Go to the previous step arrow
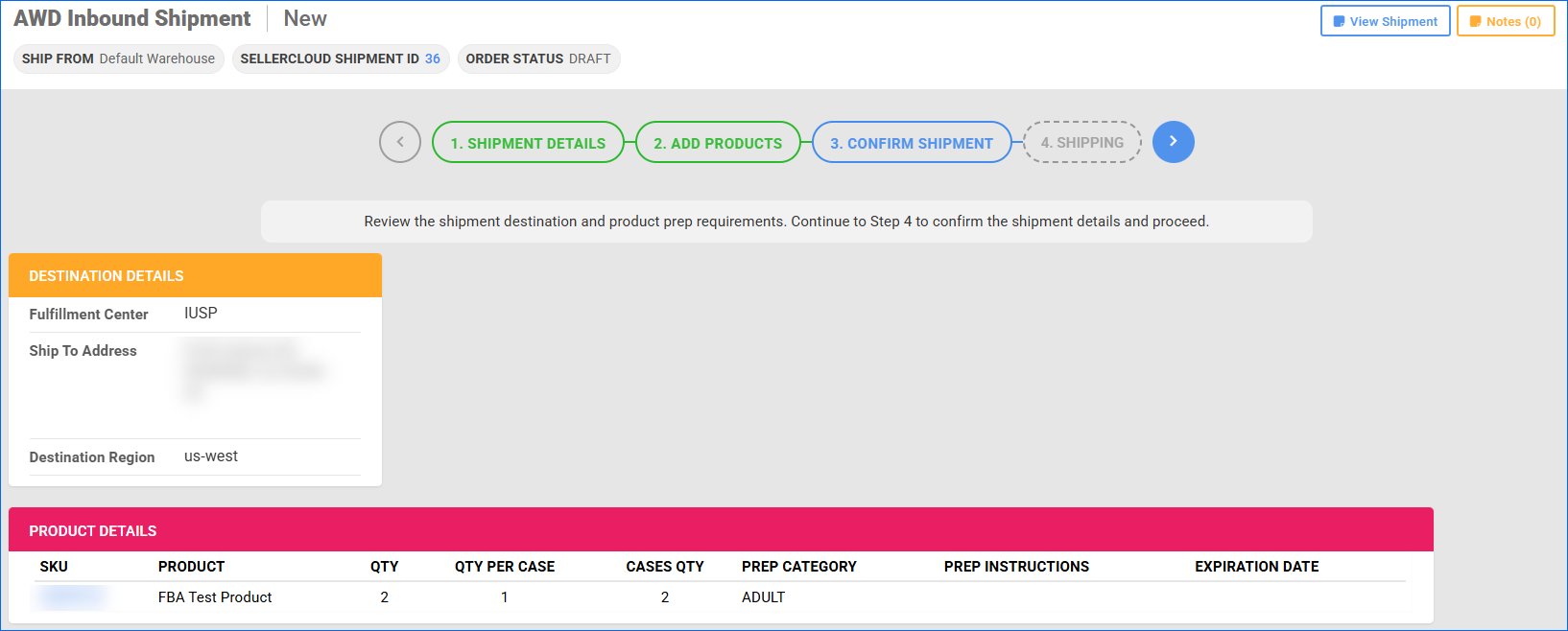 (x=400, y=142)
